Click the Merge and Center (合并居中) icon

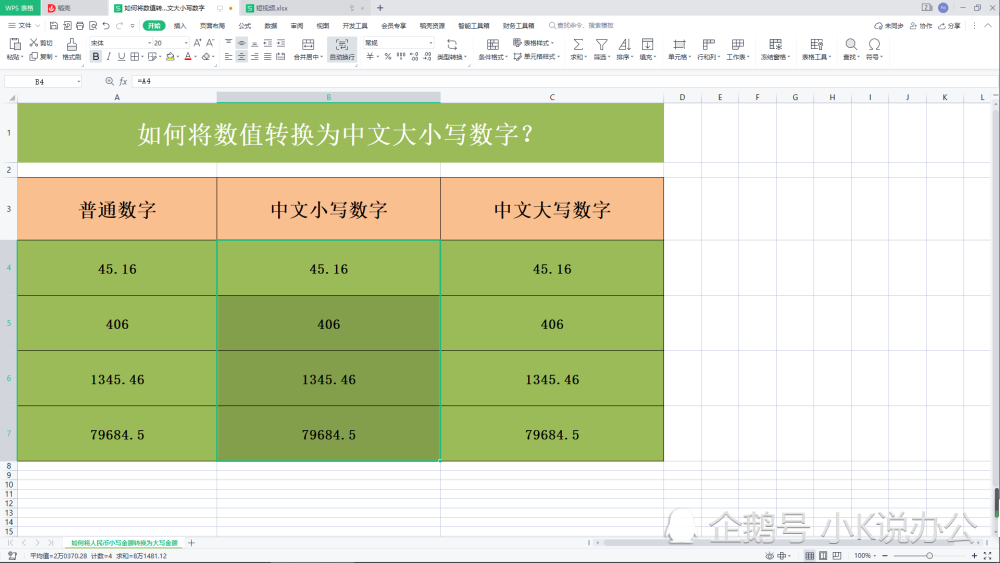coord(308,44)
